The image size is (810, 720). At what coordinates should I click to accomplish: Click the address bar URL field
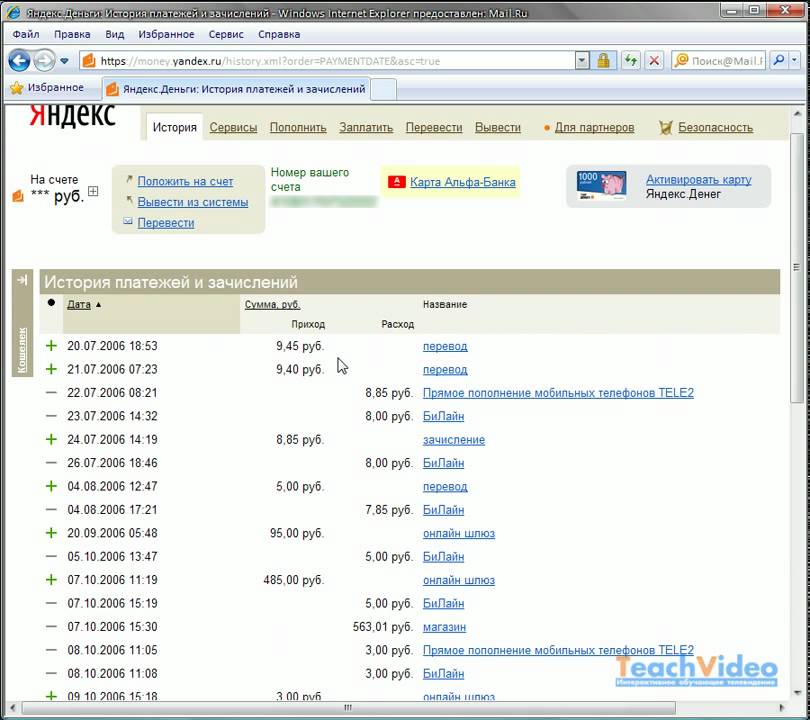tap(326, 61)
